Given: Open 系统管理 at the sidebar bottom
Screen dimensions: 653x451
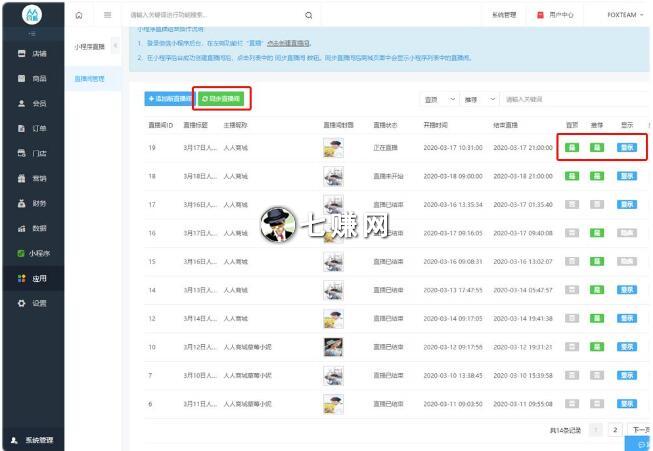Looking at the screenshot, I should [x=32, y=440].
